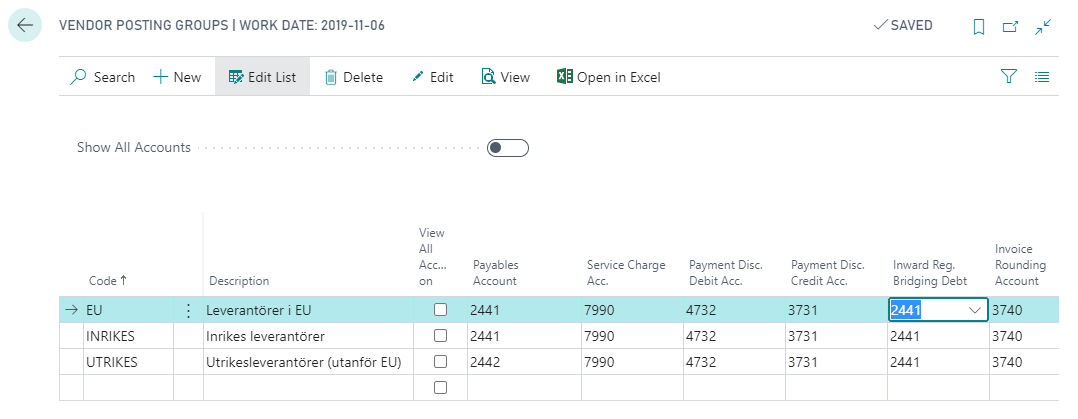
Task: Toggle the Show All Accounts switch
Action: (507, 148)
